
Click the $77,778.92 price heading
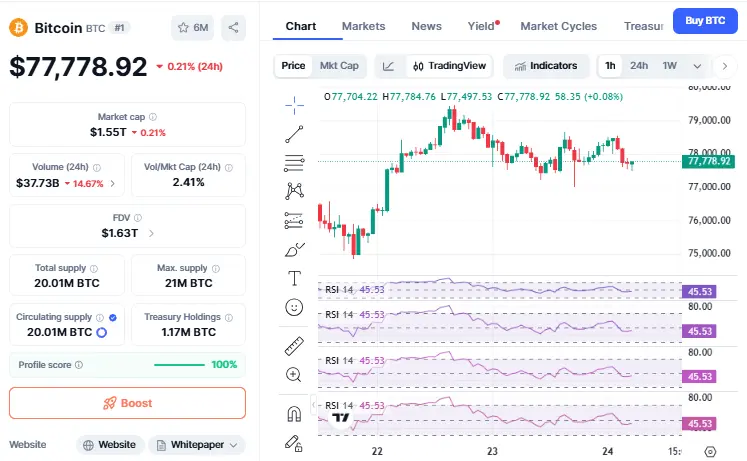click(78, 67)
